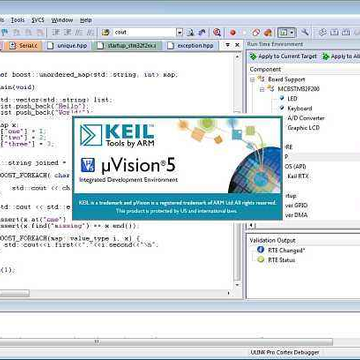The height and width of the screenshot is (360, 360).
Task: Click the Manage Run-Time Environment toolbar icon
Action: 322,32
